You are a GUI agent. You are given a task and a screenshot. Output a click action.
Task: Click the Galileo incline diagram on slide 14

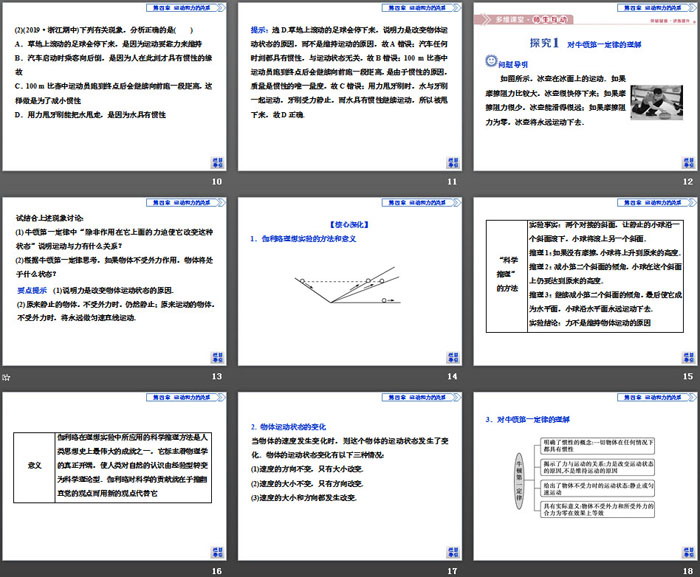[347, 285]
